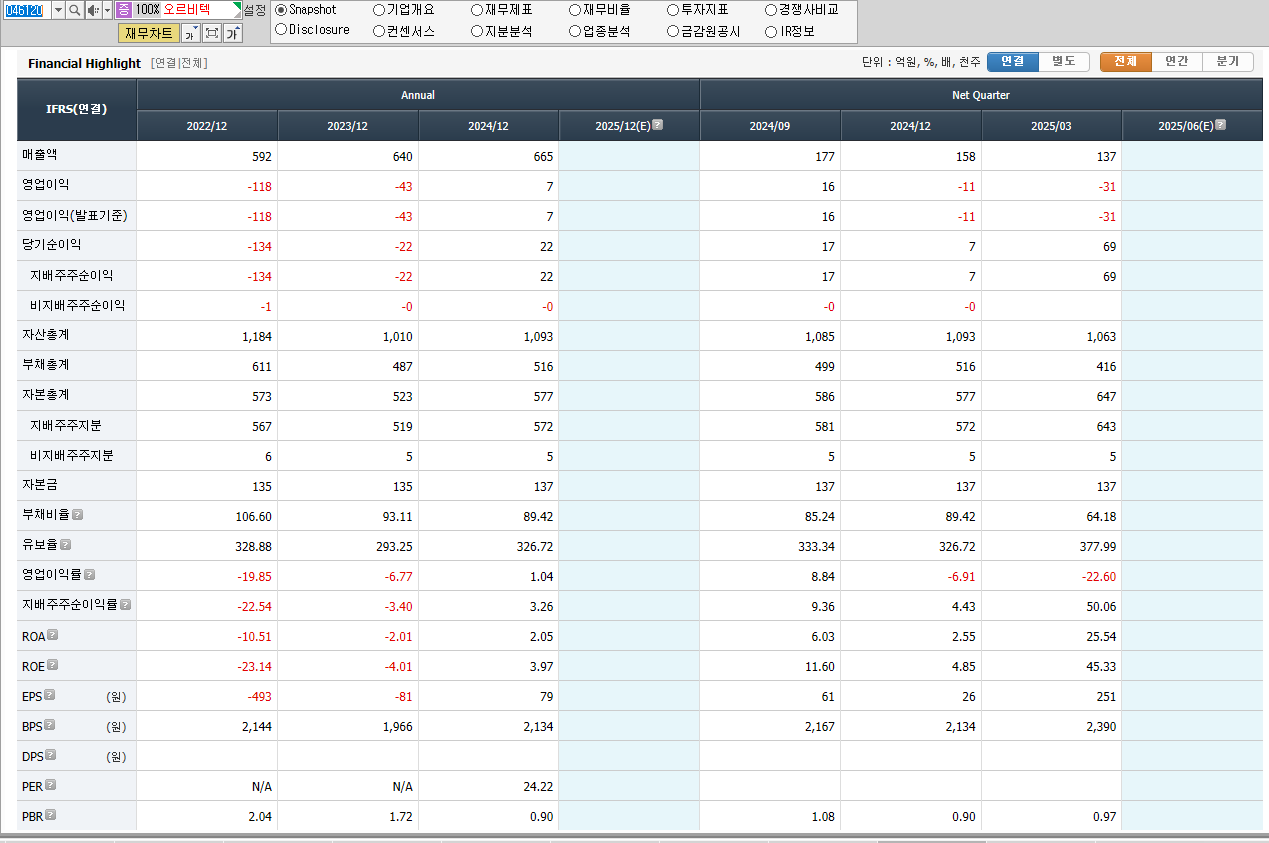Select the IR정보 radio button

pyautogui.click(x=771, y=31)
